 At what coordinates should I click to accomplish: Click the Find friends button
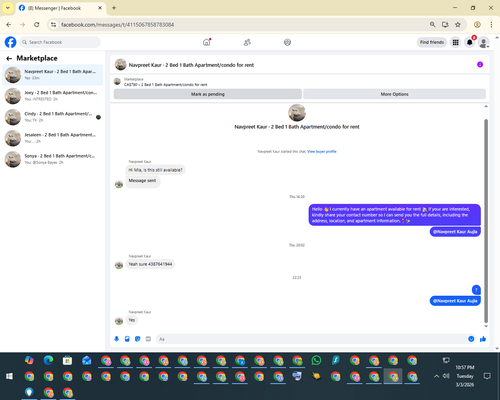[432, 42]
